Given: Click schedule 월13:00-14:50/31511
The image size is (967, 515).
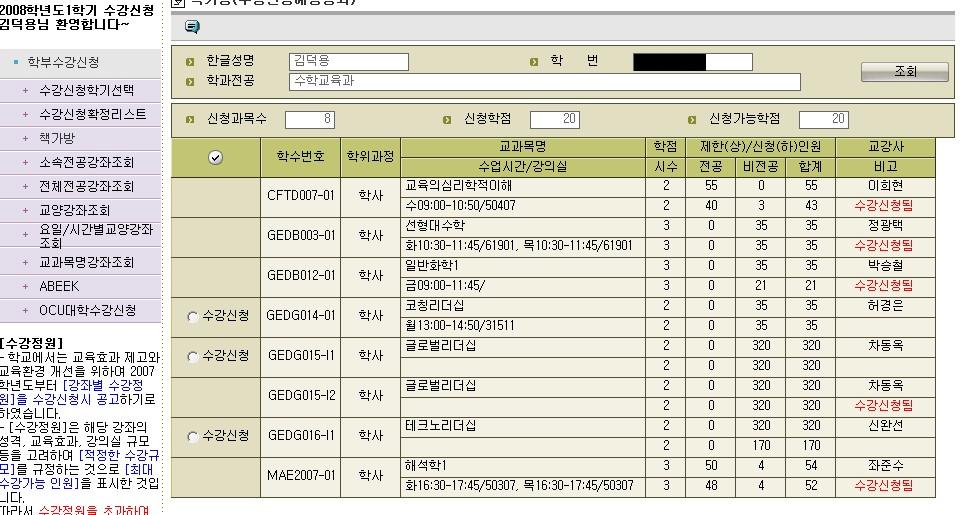Looking at the screenshot, I should point(459,326).
